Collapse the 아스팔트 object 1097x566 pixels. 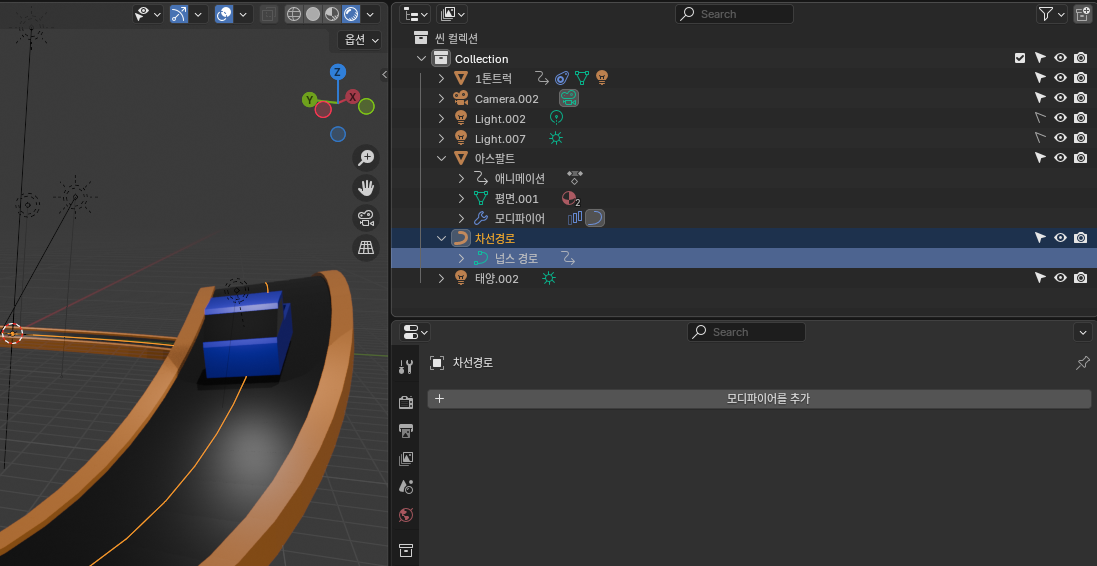click(441, 158)
